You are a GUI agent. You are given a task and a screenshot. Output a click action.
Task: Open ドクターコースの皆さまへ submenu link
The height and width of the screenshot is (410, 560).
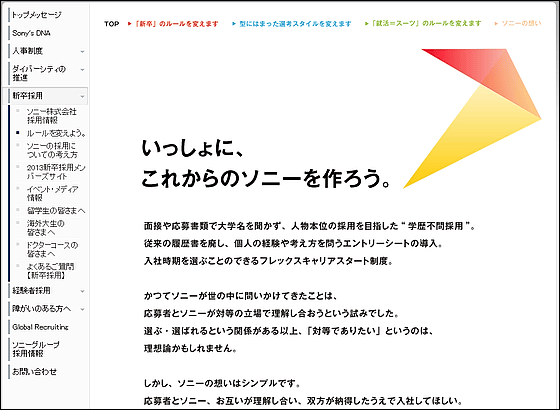tap(52, 249)
